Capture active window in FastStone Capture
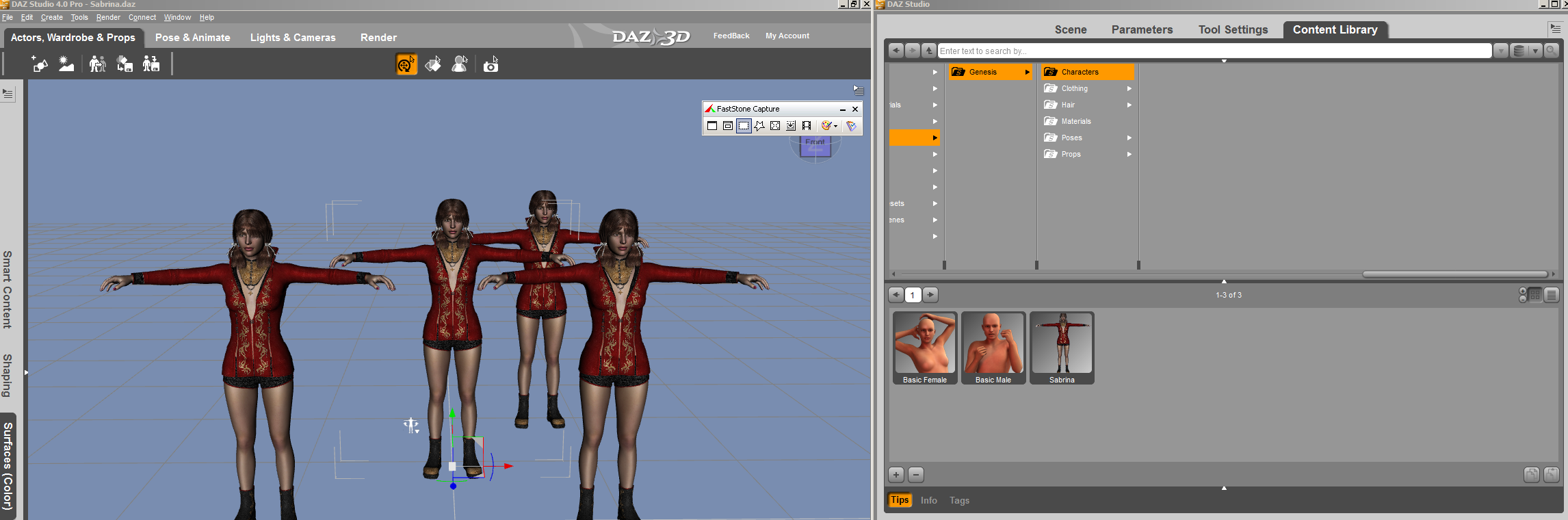This screenshot has height=520, width=1568. [712, 126]
